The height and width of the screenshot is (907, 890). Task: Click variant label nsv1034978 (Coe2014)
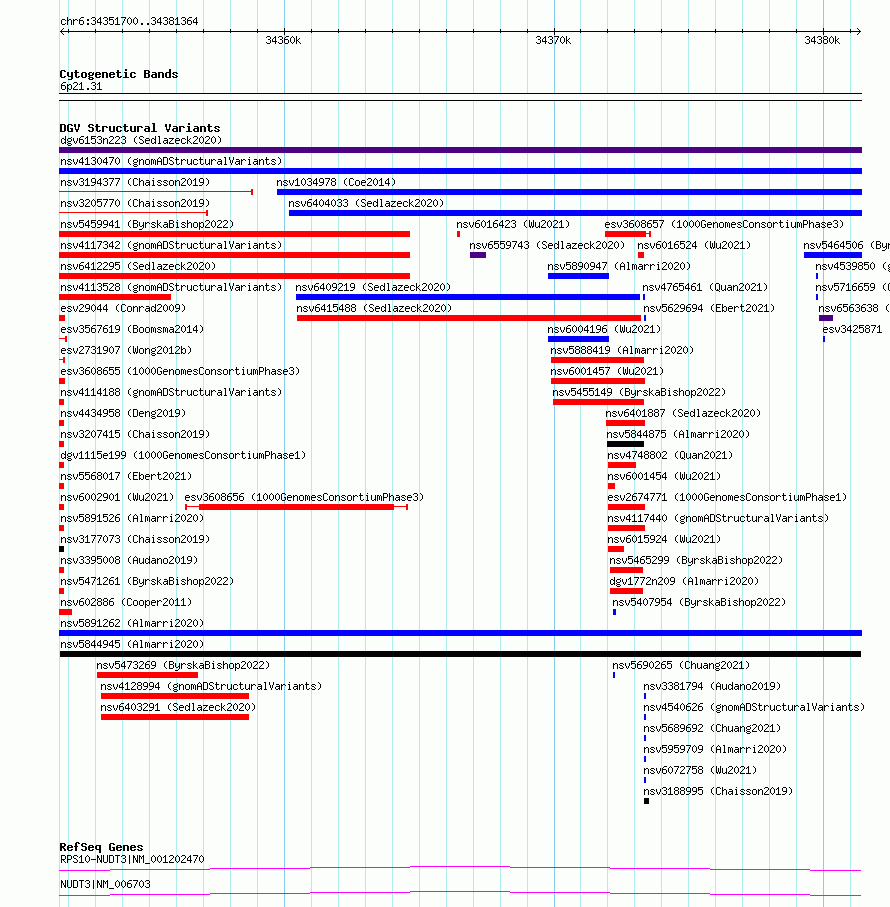click(336, 182)
